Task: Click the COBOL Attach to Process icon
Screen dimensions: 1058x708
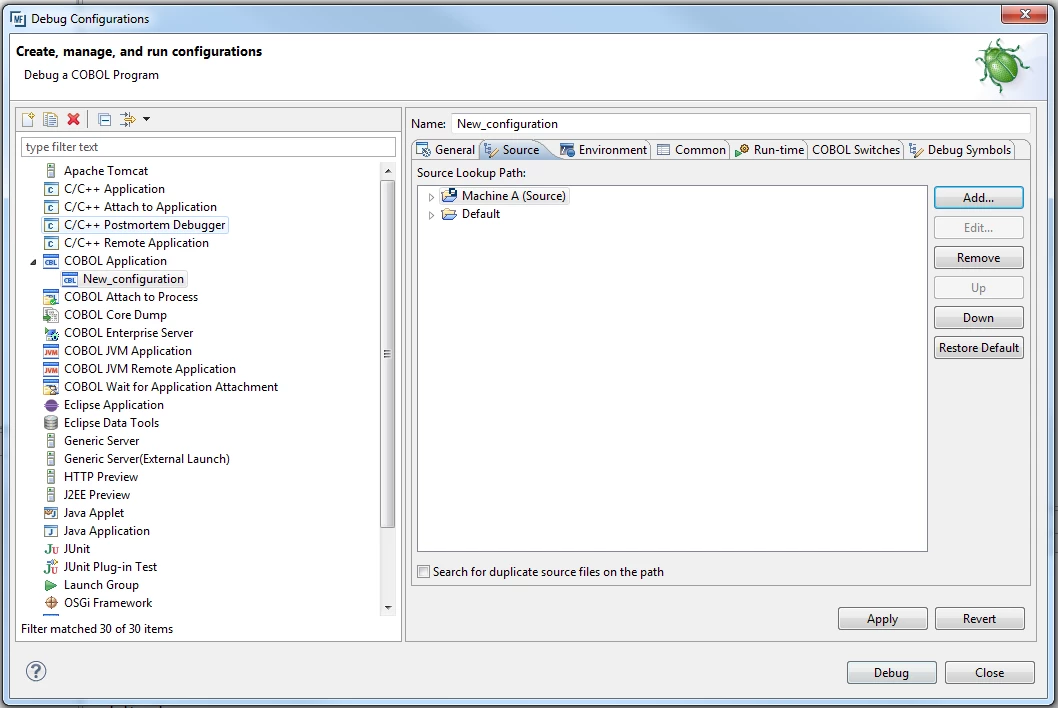Action: pyautogui.click(x=51, y=297)
